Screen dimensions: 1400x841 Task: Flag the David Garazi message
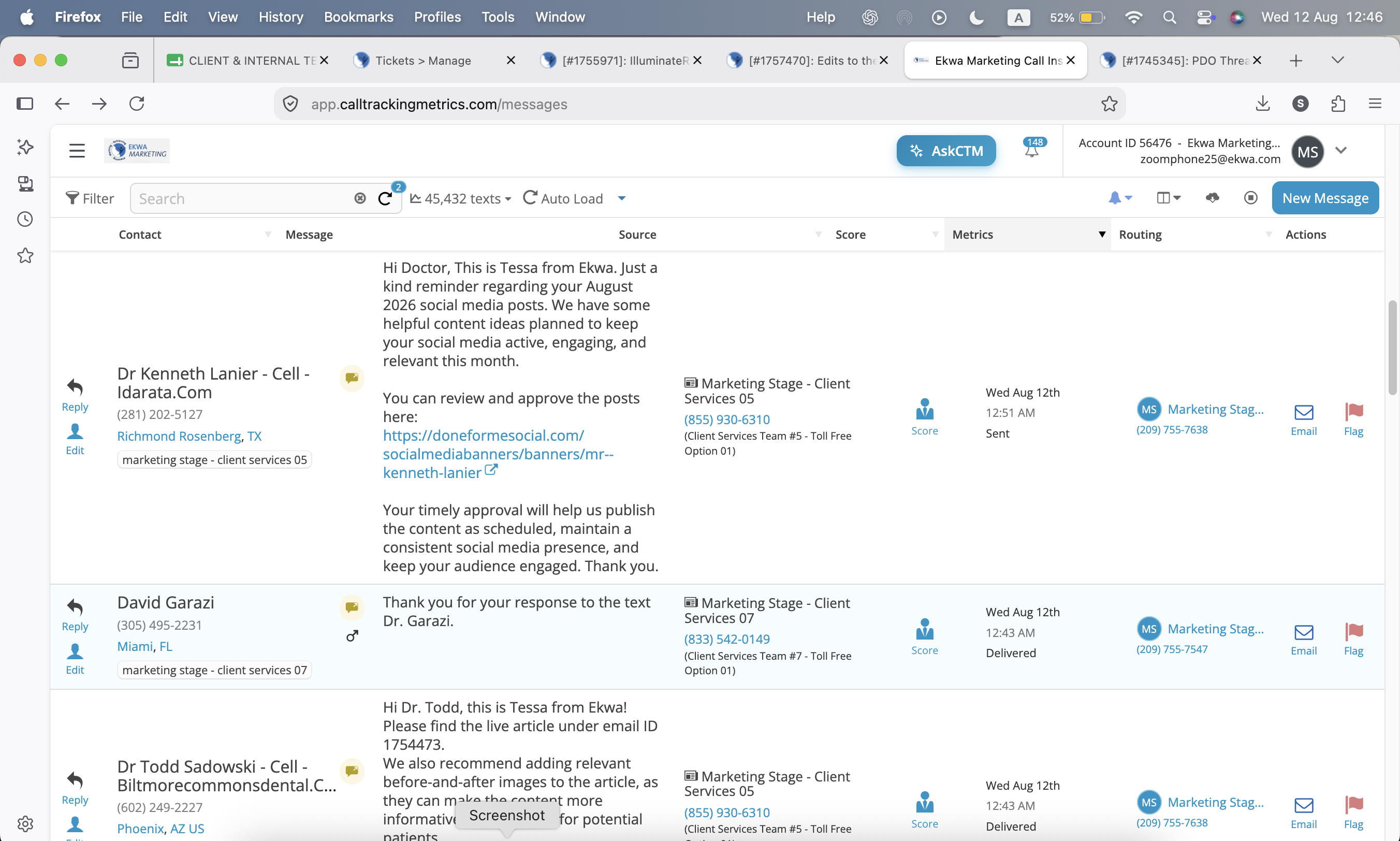click(x=1353, y=640)
